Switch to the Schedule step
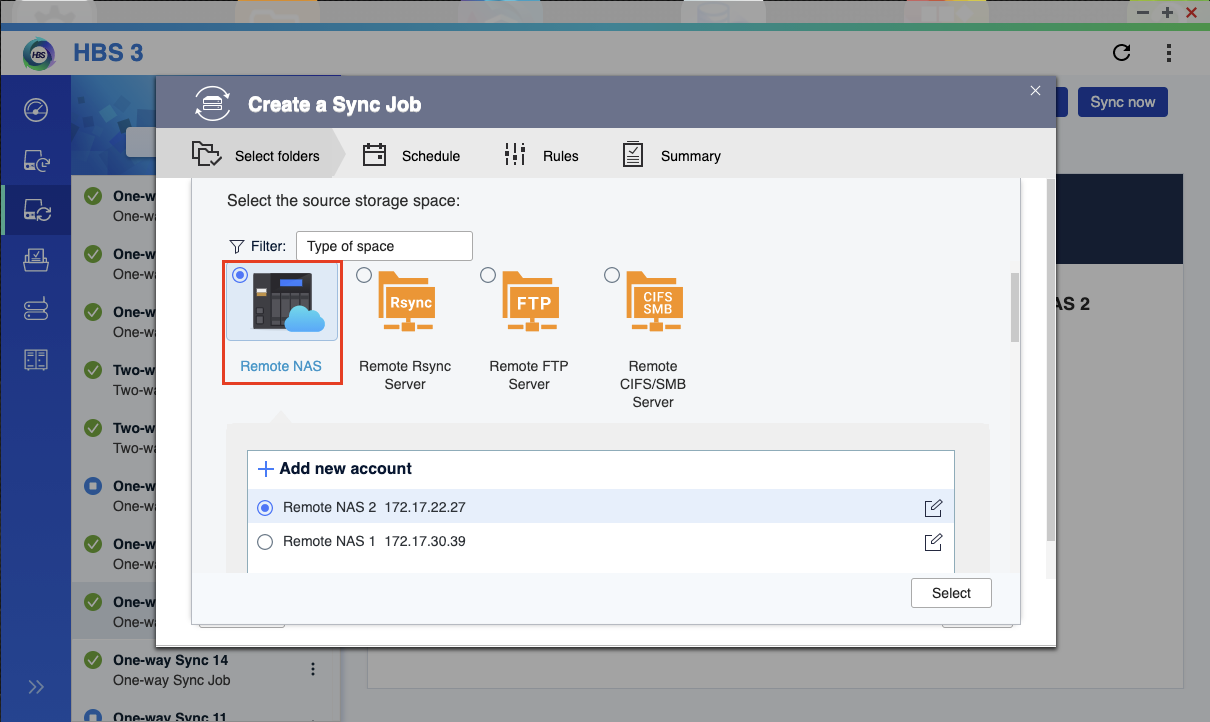 [x=411, y=155]
